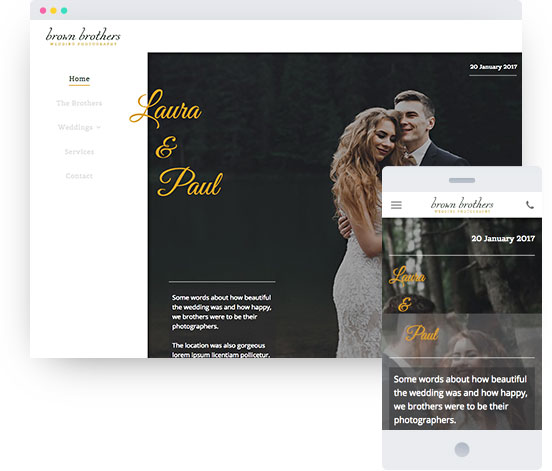552x471 pixels.
Task: Click the pink window dot
Action: click(x=43, y=11)
